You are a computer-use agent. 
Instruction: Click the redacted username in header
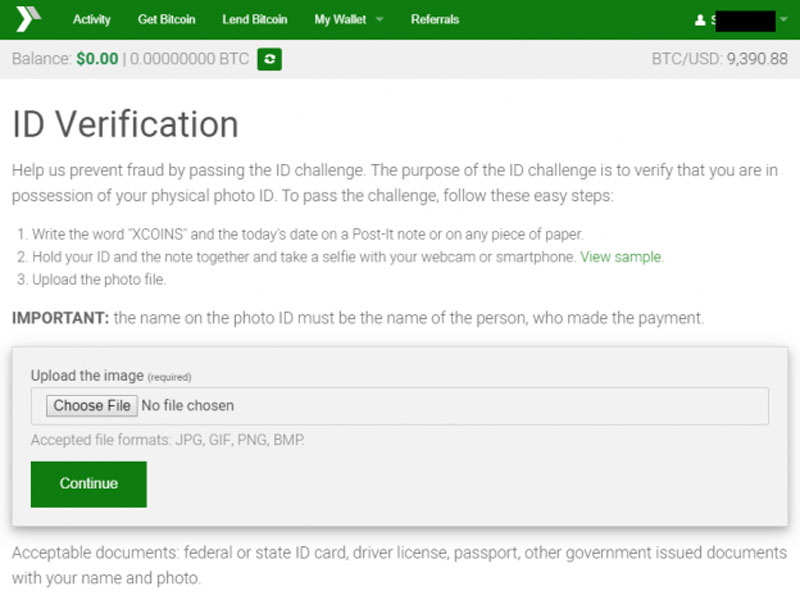point(742,20)
